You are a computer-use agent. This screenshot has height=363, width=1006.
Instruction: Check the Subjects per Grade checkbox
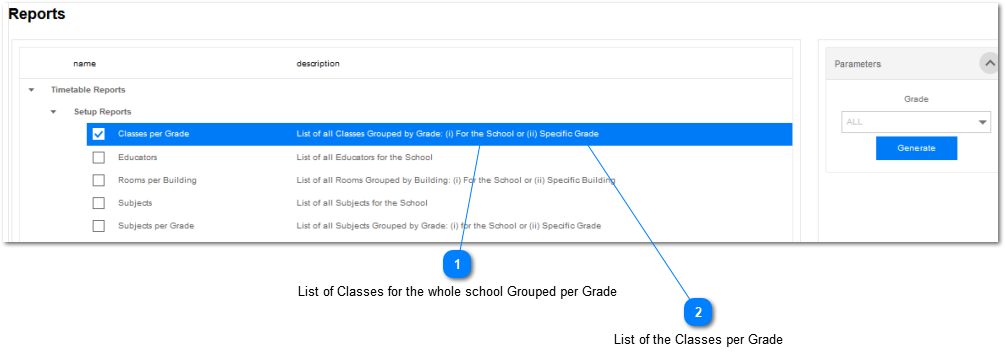coord(99,226)
